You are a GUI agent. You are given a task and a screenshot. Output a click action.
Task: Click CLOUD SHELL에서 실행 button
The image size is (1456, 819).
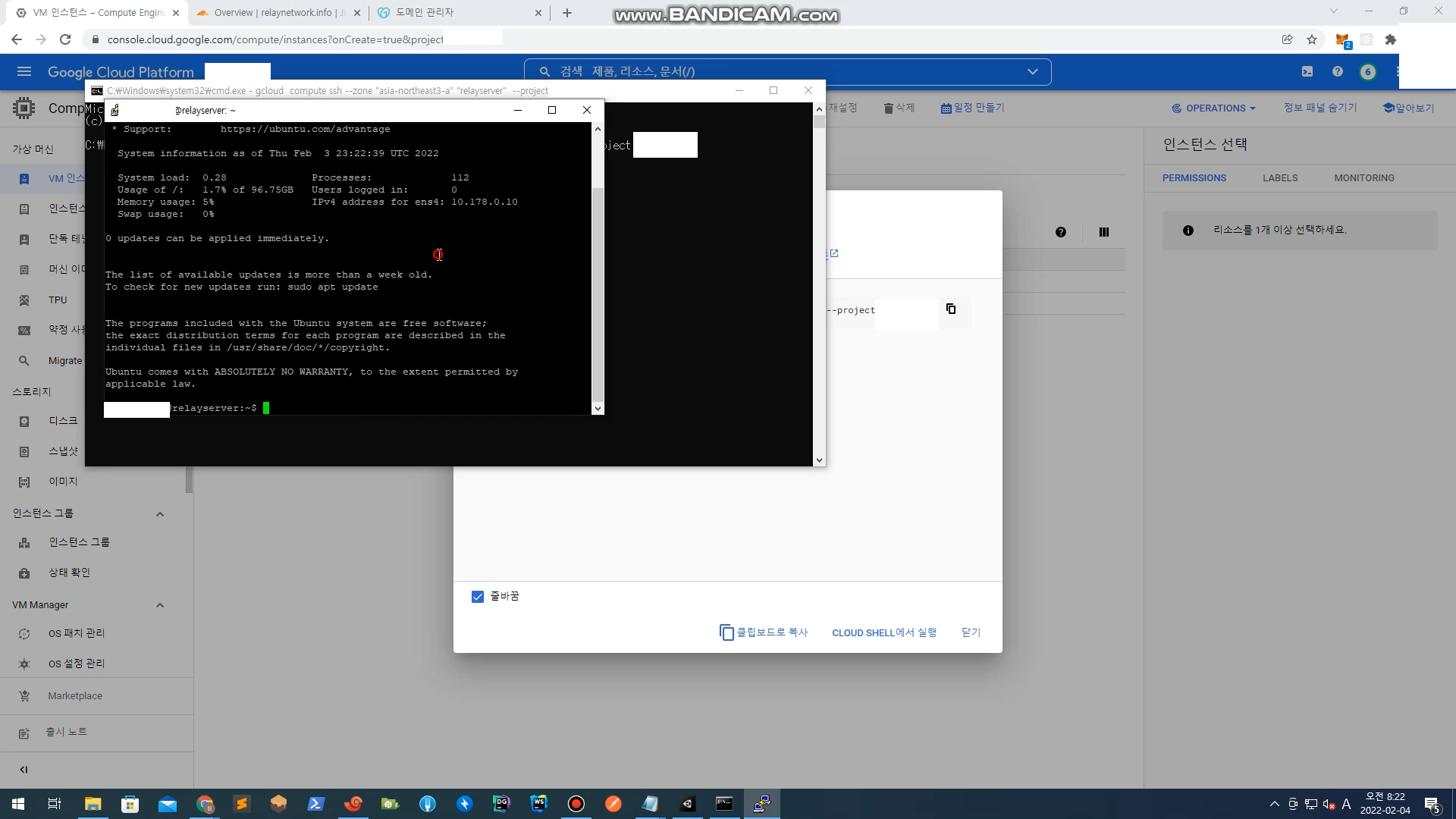[x=884, y=632]
